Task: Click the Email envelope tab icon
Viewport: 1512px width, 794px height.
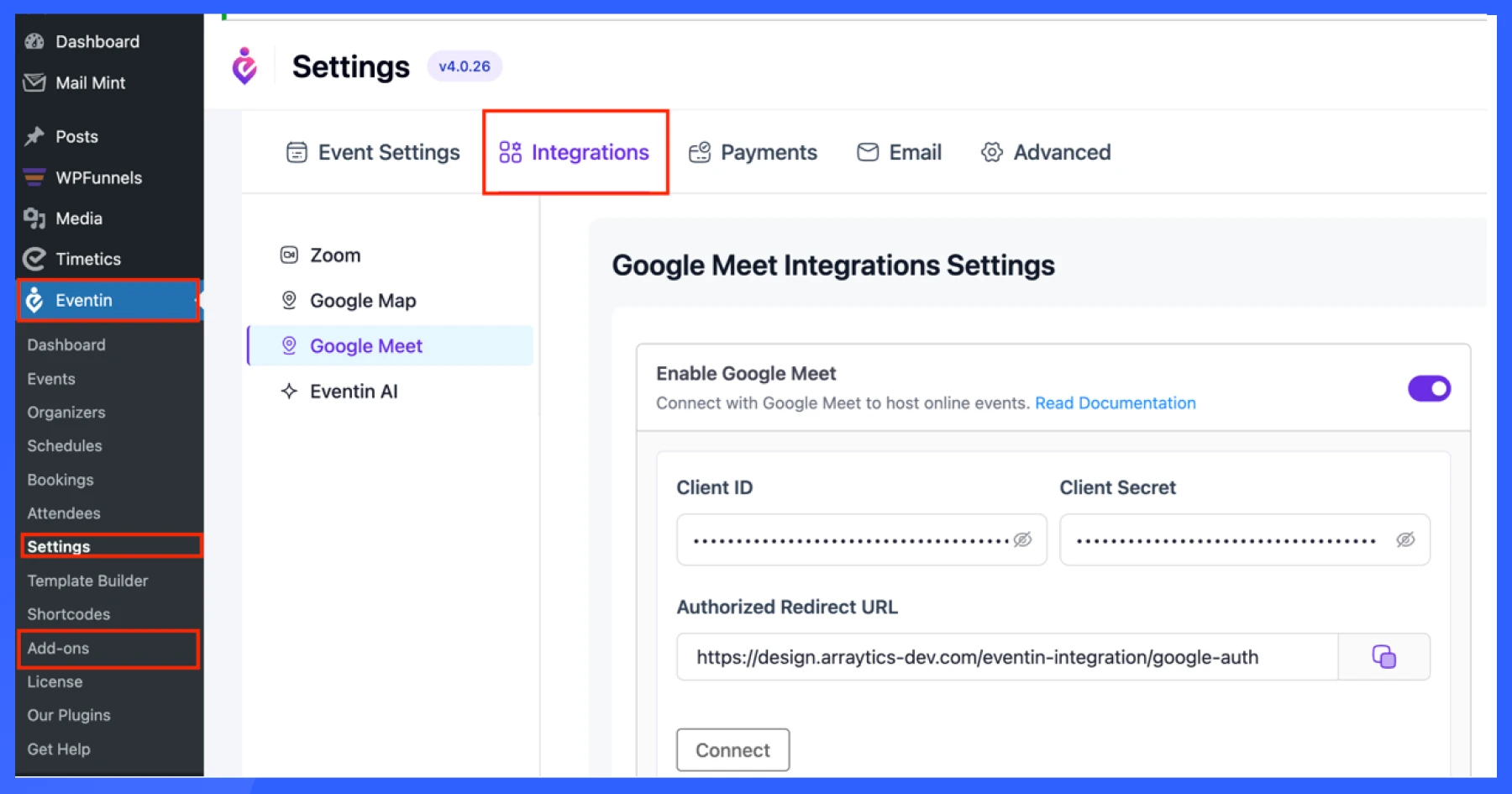Action: click(868, 152)
